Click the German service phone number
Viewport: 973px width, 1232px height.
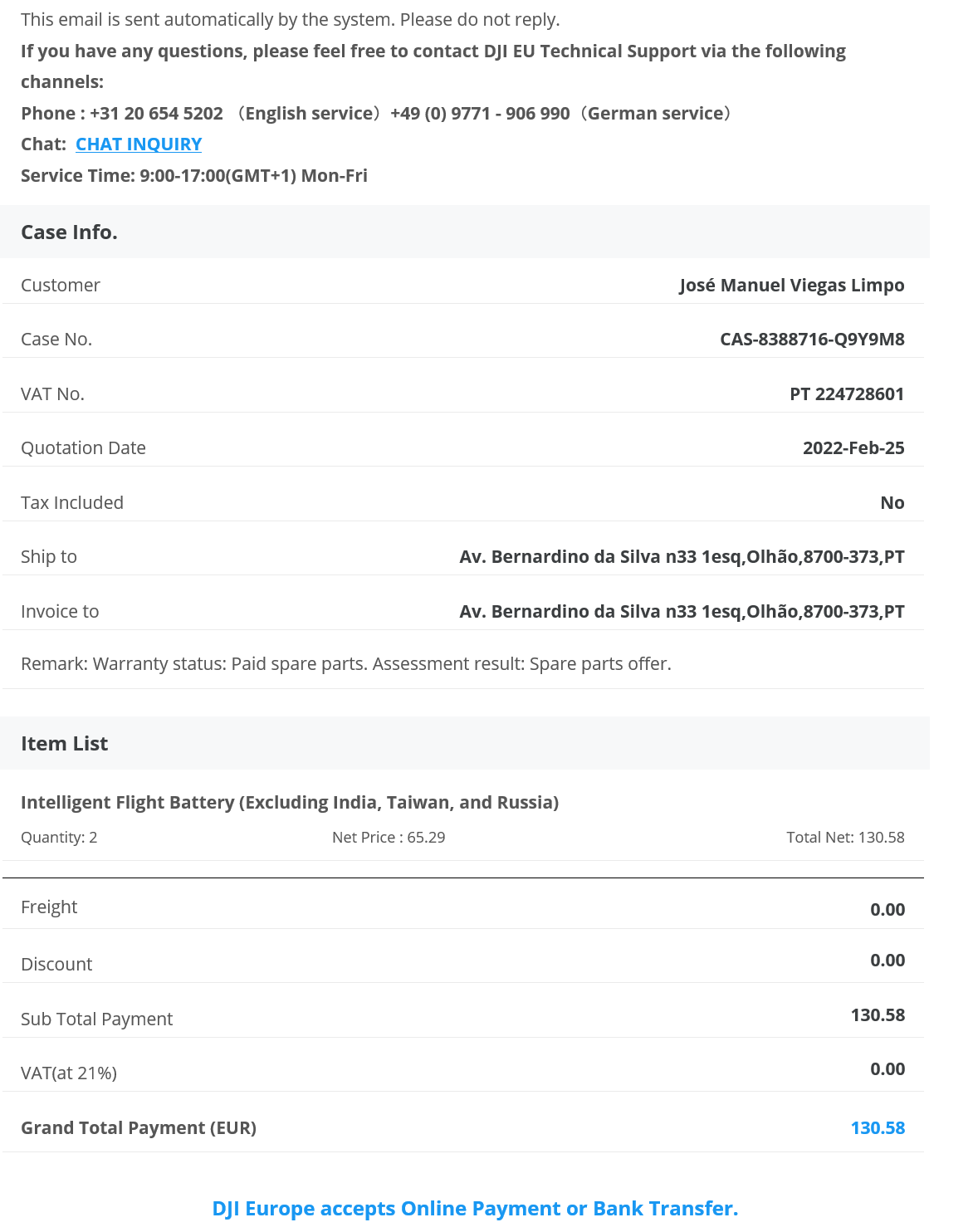point(480,114)
